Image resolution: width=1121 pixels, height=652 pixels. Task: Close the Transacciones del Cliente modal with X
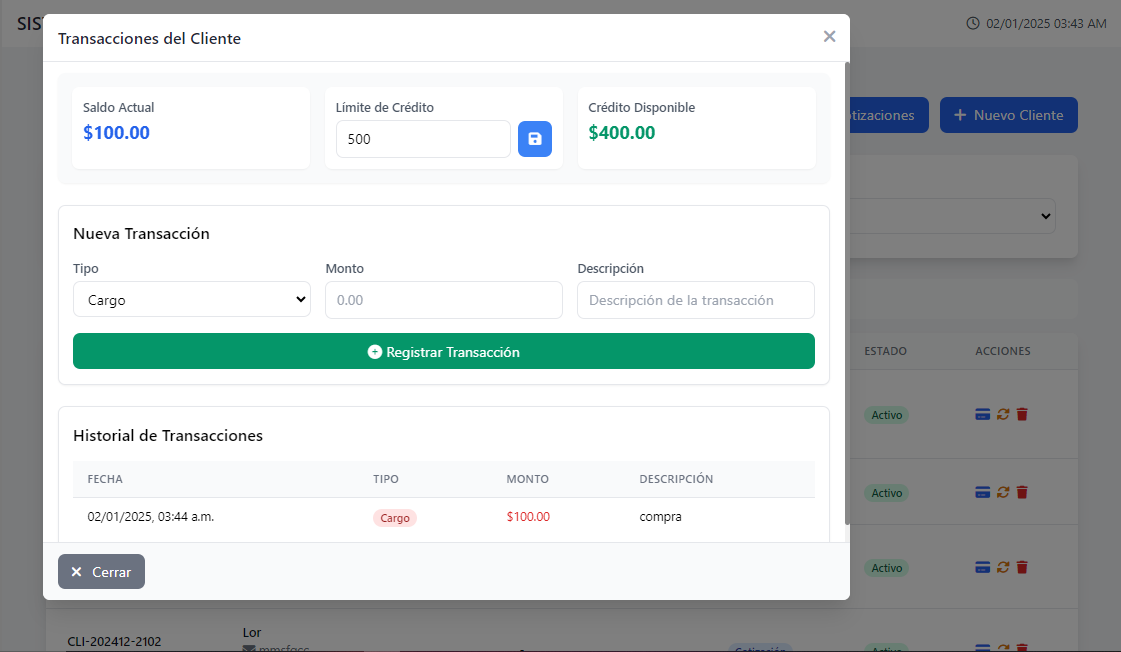[829, 37]
